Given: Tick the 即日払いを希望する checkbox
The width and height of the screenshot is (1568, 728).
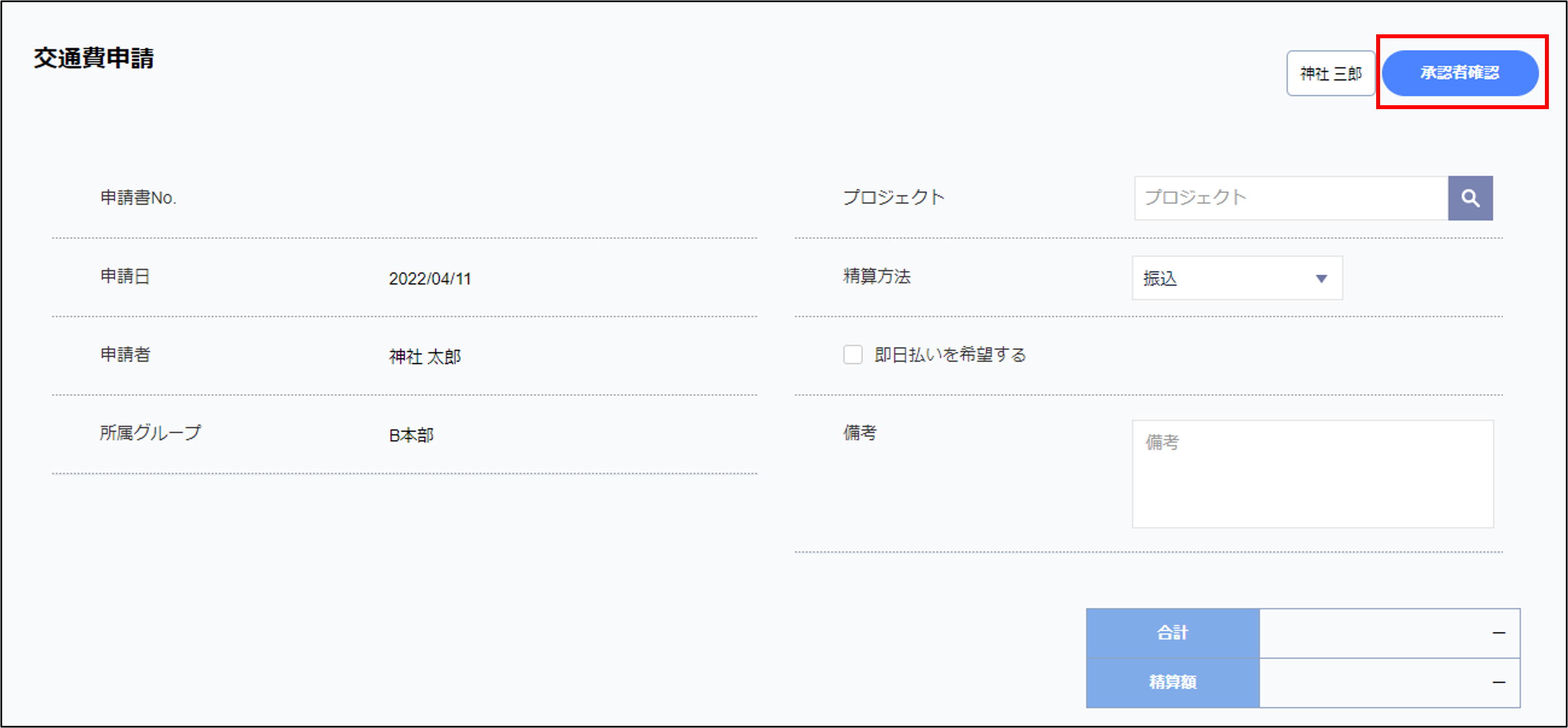Looking at the screenshot, I should pos(852,354).
